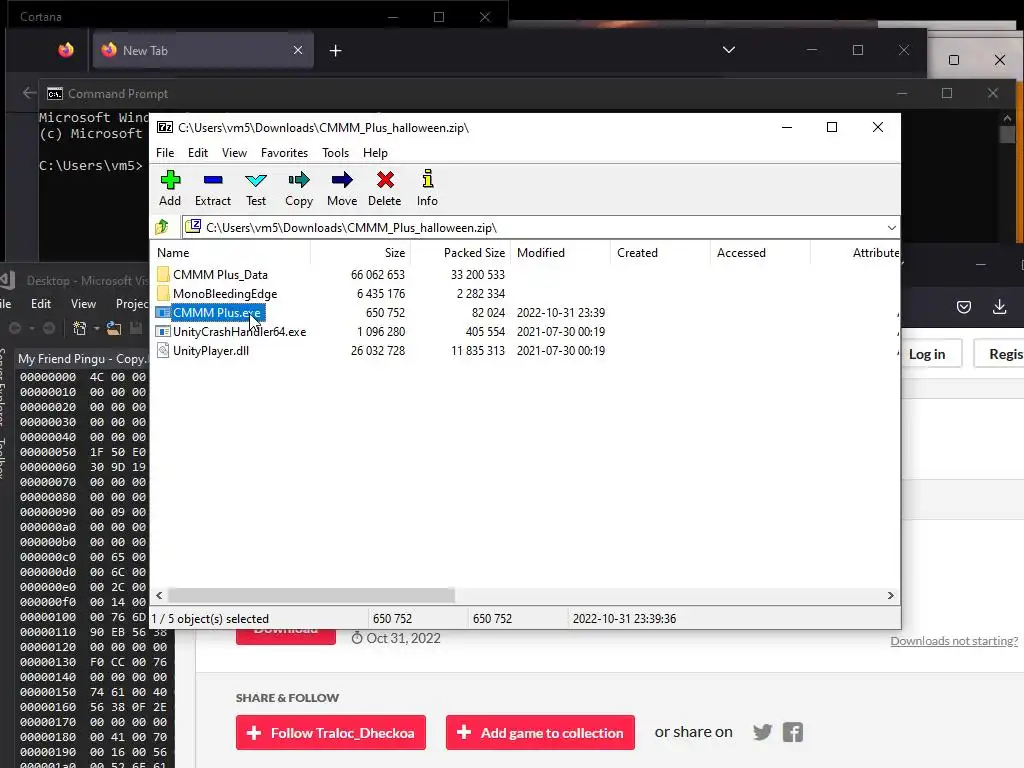Share on Twitter icon

(762, 732)
